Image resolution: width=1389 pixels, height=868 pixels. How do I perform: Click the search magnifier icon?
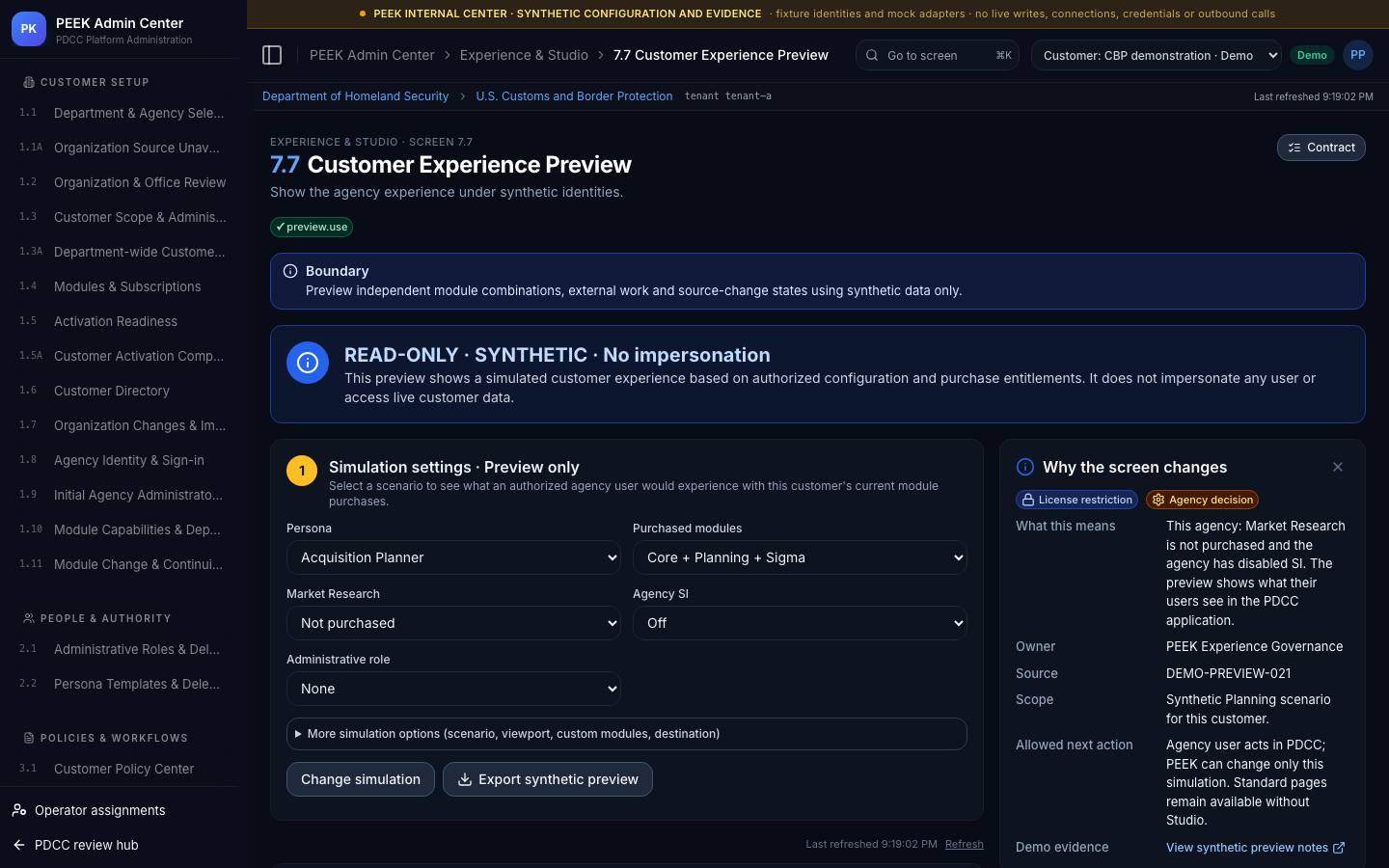[x=872, y=55]
